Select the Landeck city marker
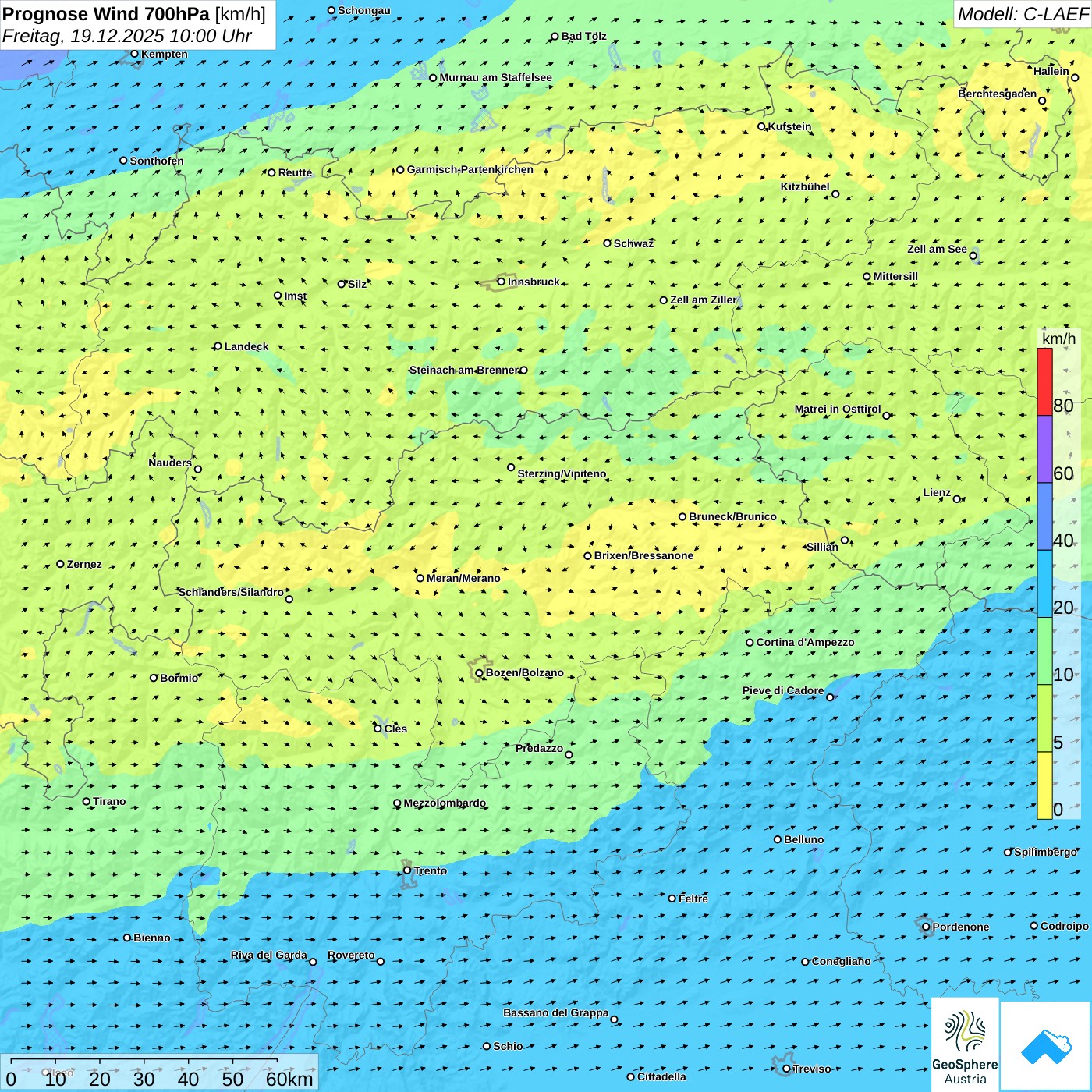 218,346
